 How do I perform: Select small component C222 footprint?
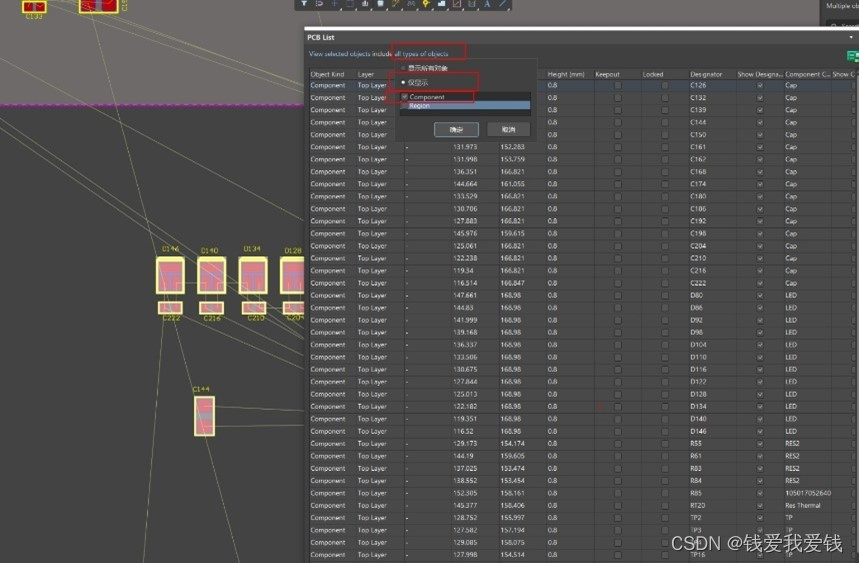point(170,308)
